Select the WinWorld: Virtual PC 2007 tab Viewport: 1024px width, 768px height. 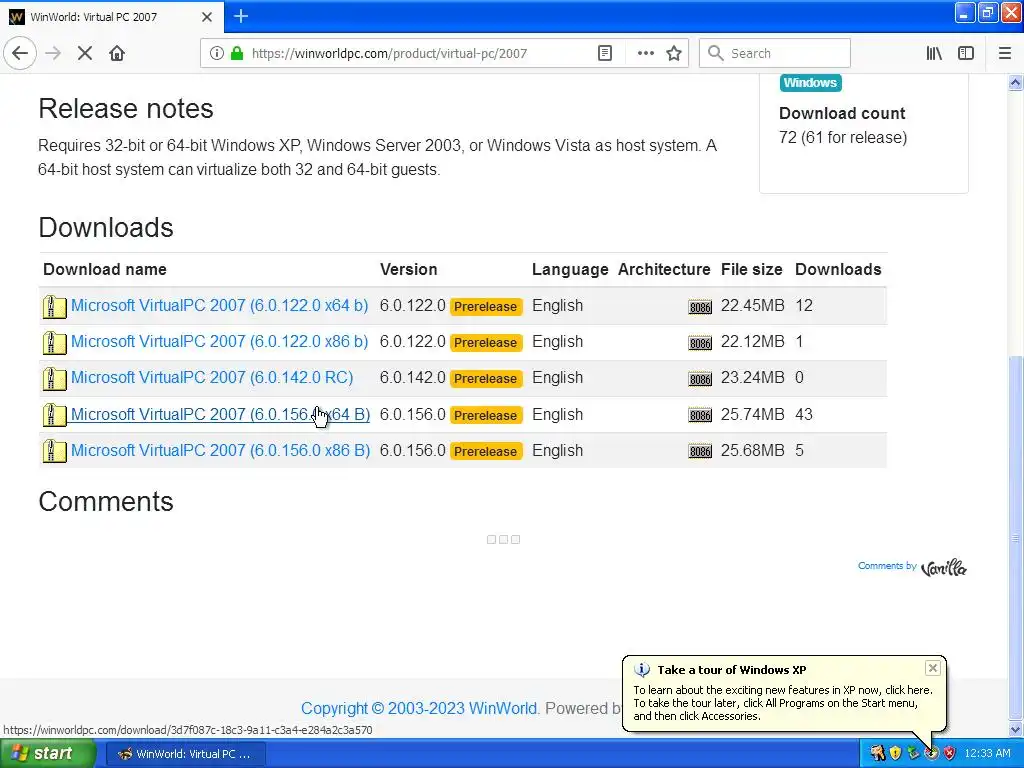pos(112,17)
